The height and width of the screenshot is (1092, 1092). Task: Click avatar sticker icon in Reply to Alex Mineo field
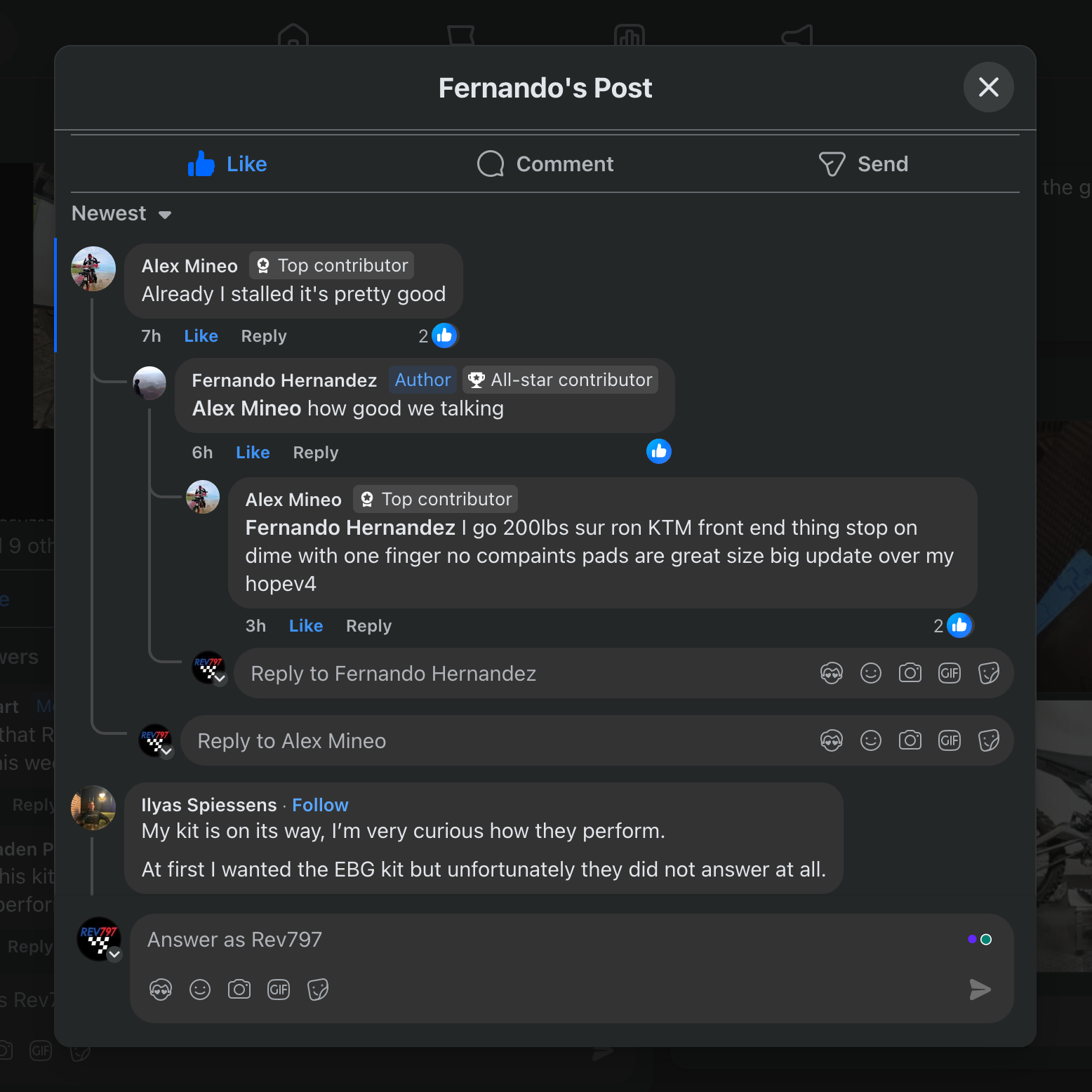(831, 740)
